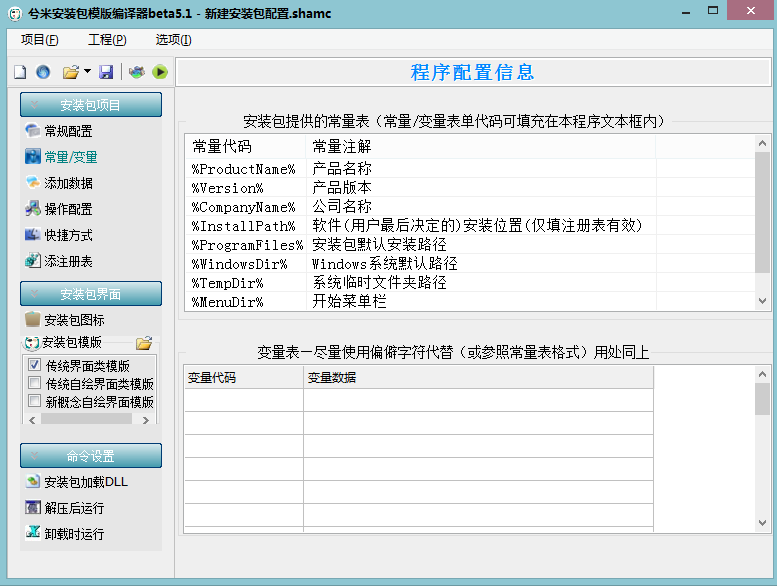777x586 pixels.
Task: Click first empty 变量代码 cell
Action: click(243, 400)
